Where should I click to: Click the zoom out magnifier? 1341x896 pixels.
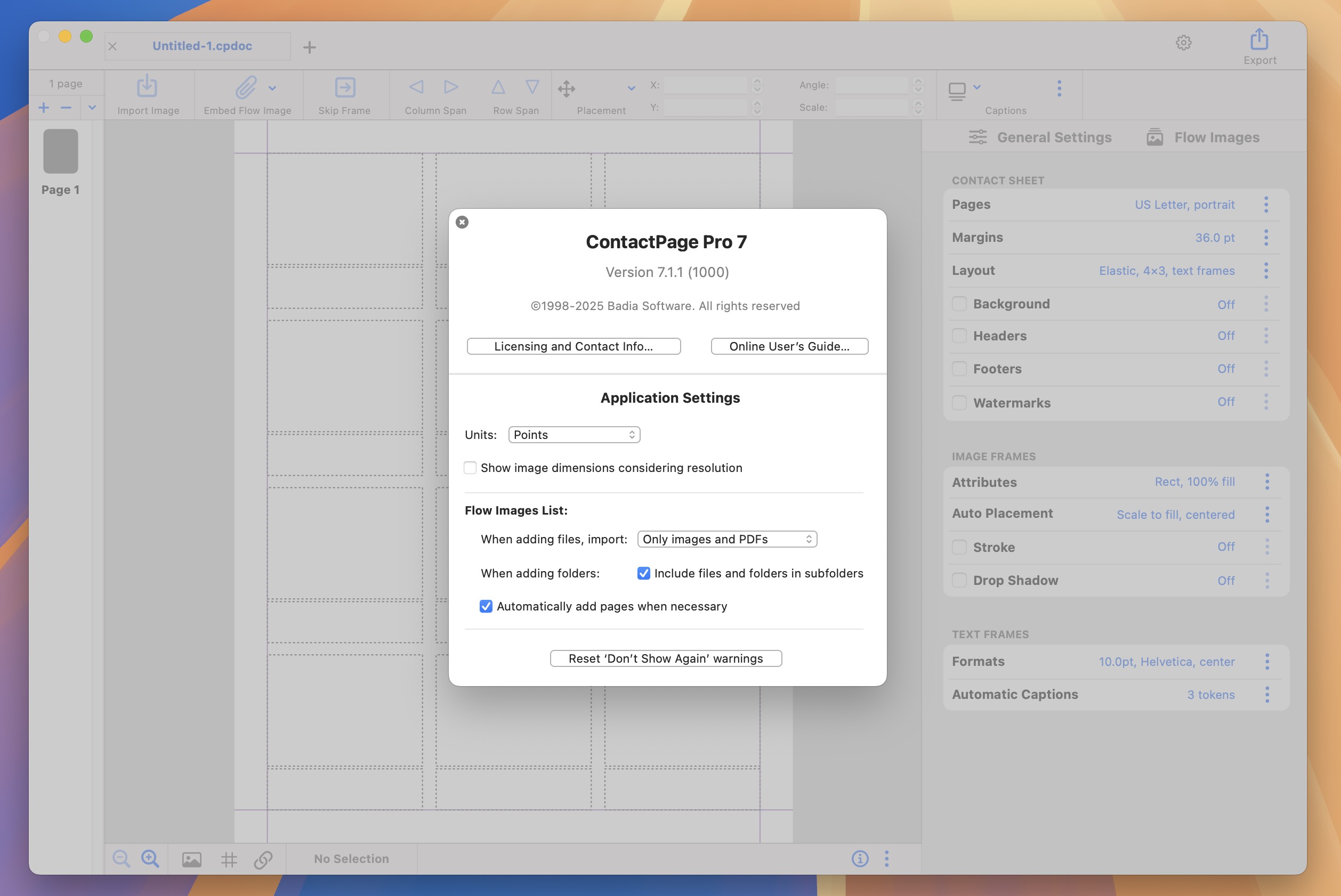pos(121,858)
